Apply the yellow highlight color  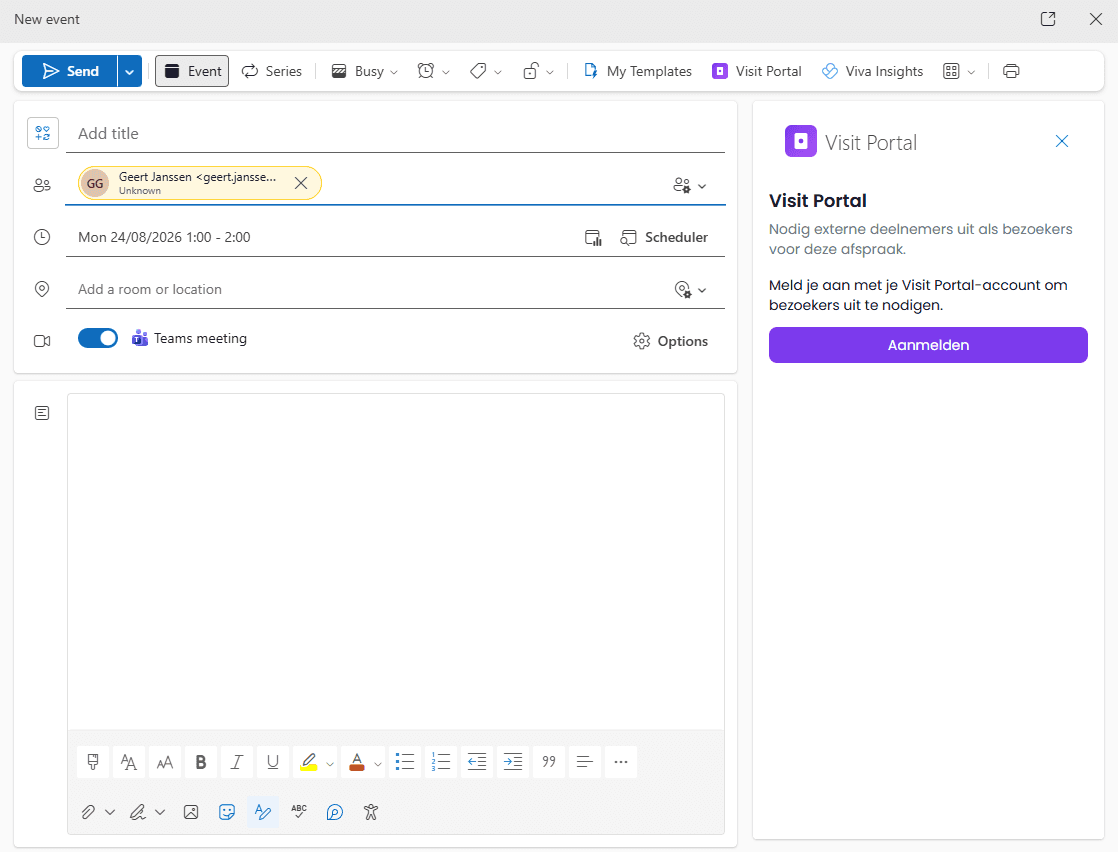308,762
